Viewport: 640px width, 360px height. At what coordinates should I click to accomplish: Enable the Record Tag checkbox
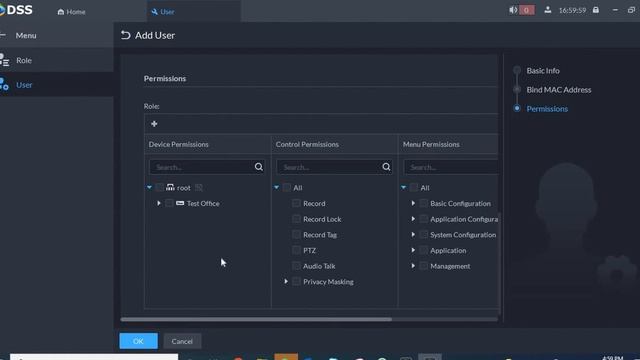tap(297, 234)
